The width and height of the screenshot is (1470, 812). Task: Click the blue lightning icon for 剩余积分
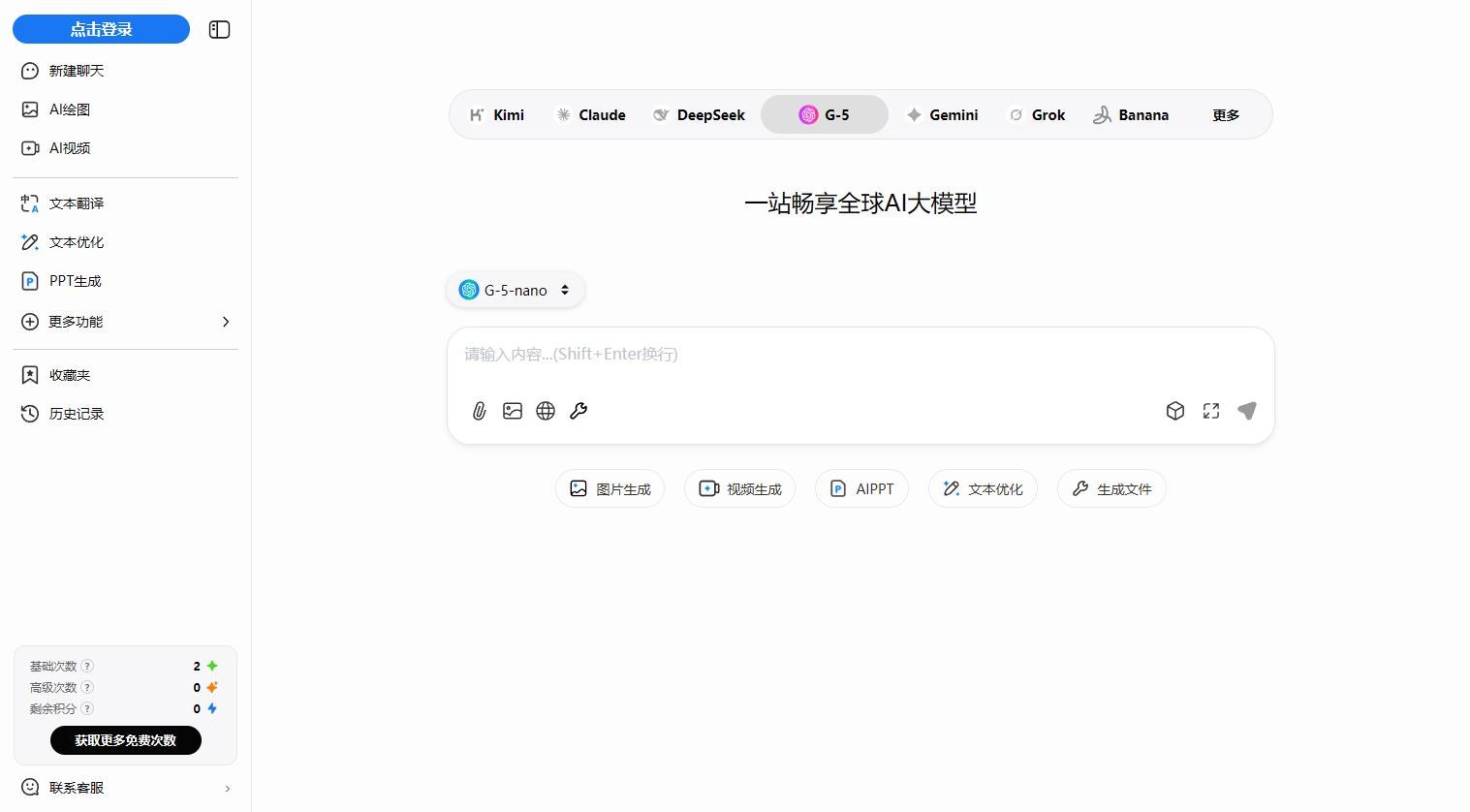click(212, 708)
